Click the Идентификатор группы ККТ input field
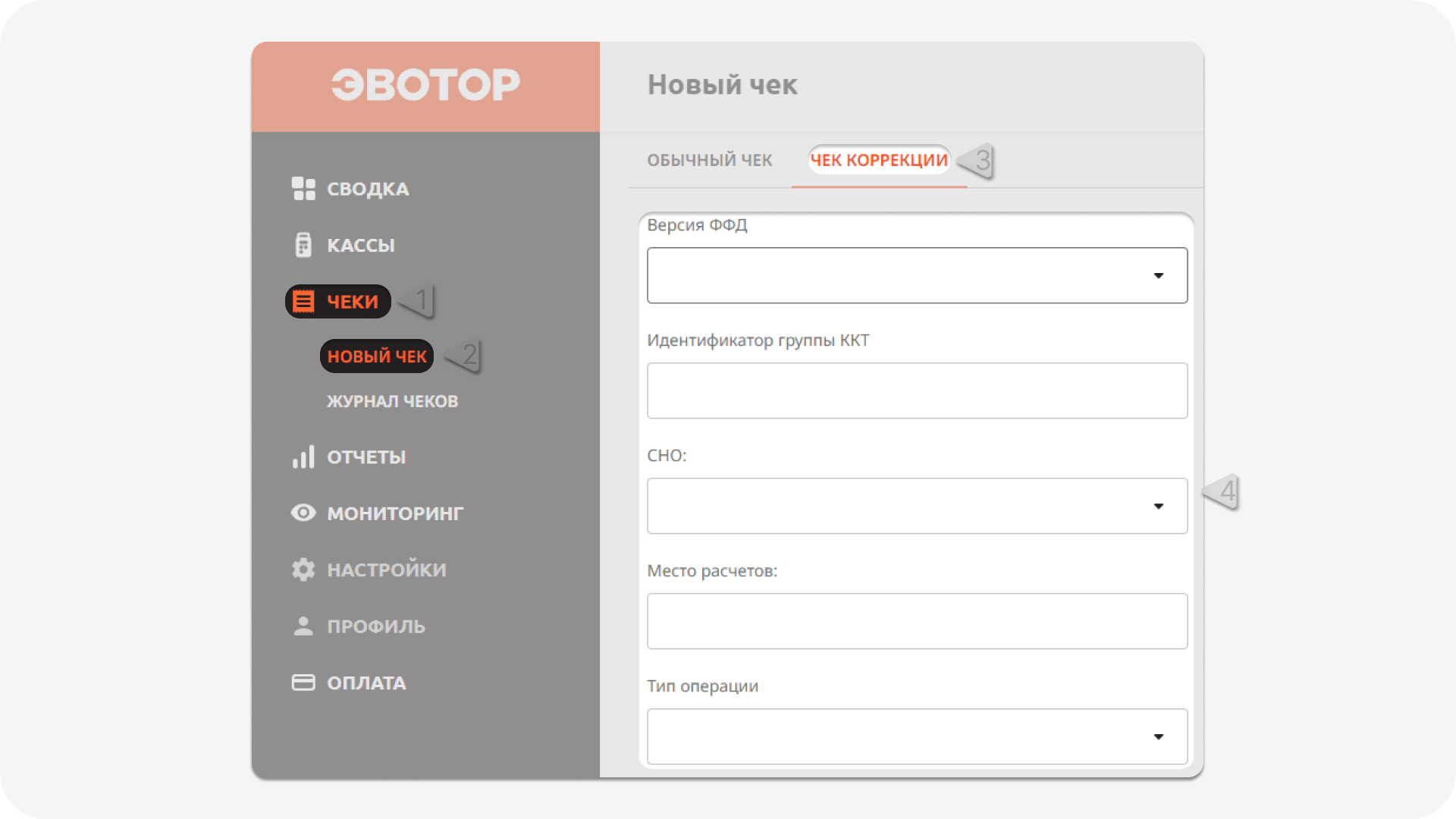The width and height of the screenshot is (1456, 819). tap(917, 391)
